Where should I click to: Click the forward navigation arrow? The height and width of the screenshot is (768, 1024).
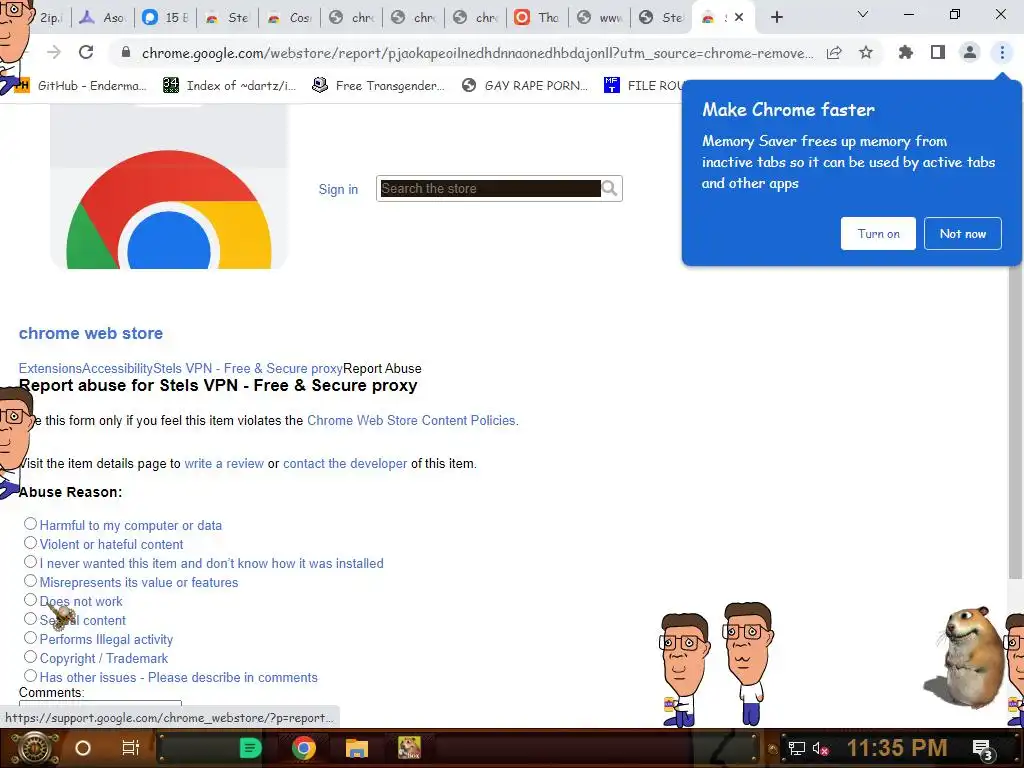pos(54,52)
